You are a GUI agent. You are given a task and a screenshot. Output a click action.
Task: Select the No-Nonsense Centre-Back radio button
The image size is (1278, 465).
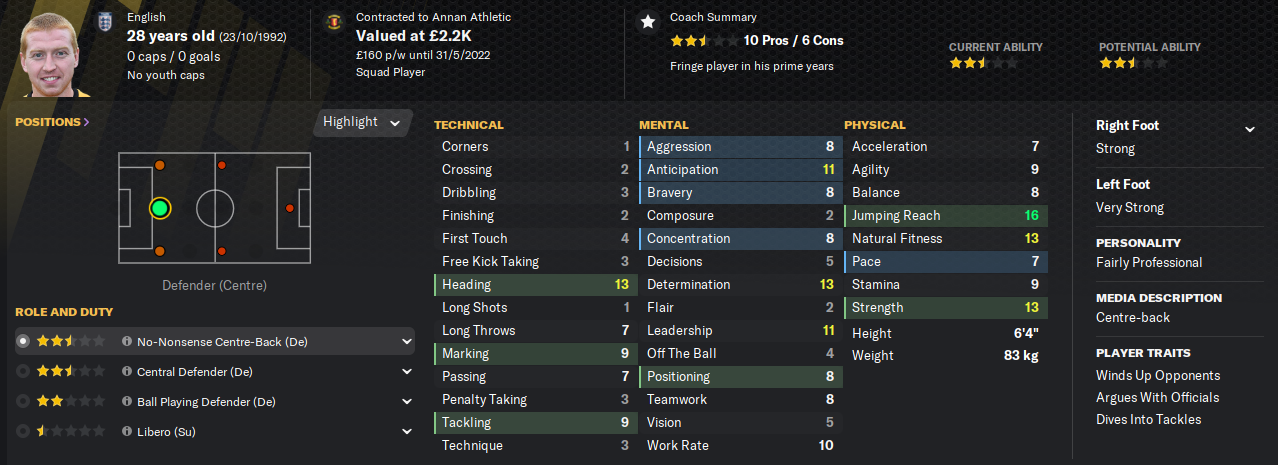click(x=23, y=342)
